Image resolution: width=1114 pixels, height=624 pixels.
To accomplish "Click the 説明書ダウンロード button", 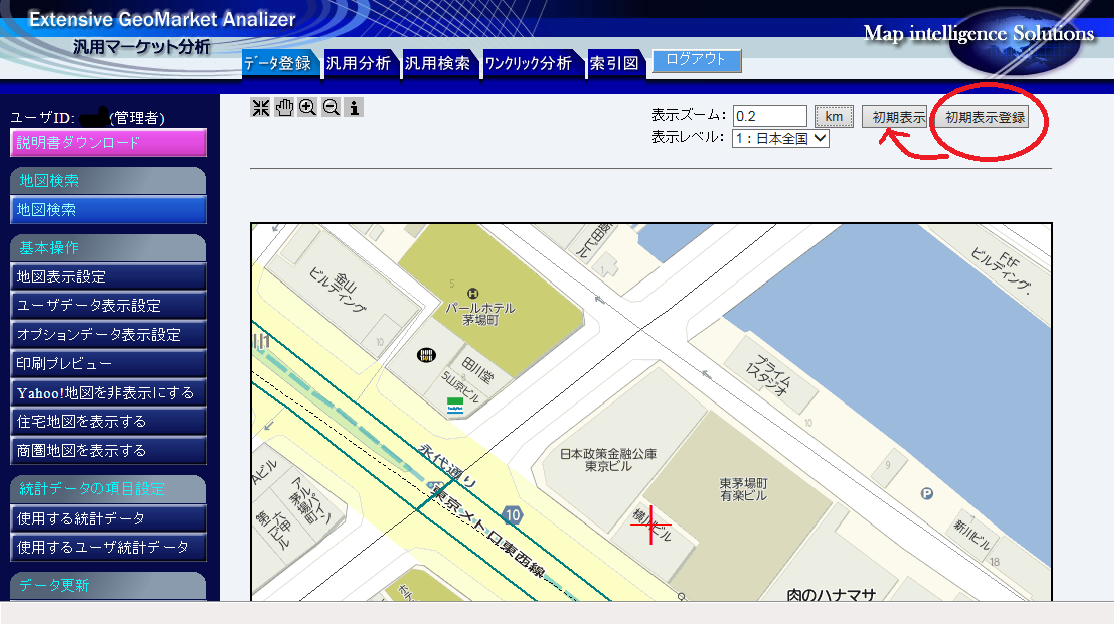I will pos(109,142).
